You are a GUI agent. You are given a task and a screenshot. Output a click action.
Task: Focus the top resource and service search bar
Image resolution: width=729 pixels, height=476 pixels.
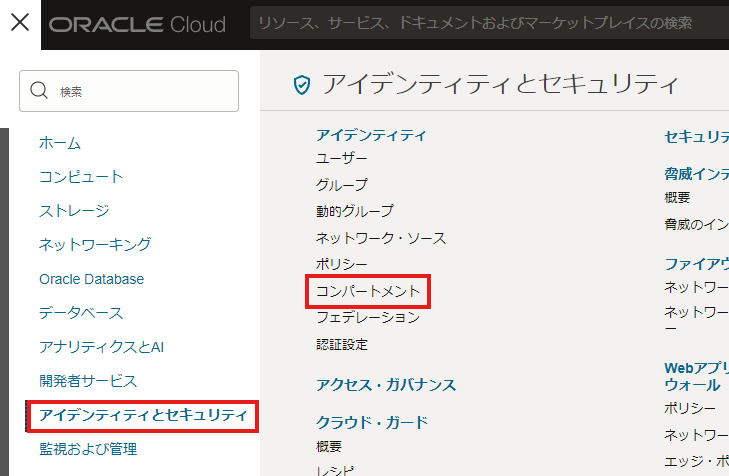coord(489,23)
